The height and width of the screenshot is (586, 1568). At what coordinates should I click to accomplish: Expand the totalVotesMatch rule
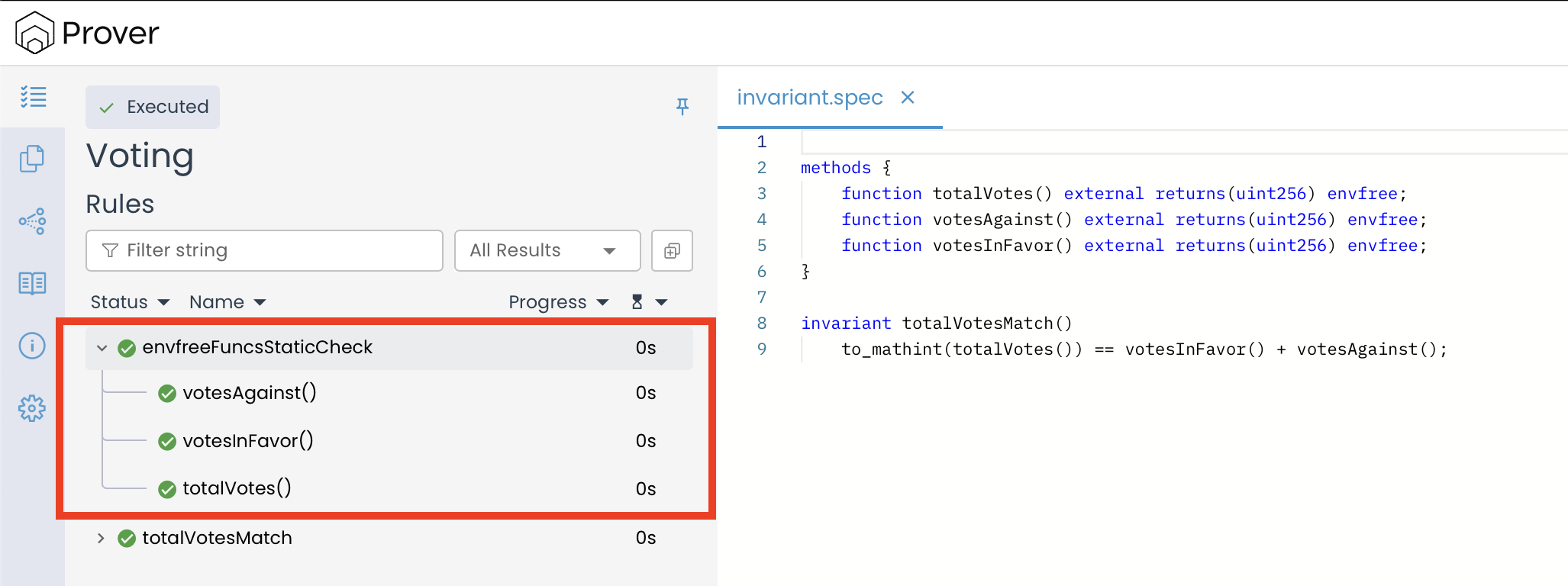pos(101,538)
